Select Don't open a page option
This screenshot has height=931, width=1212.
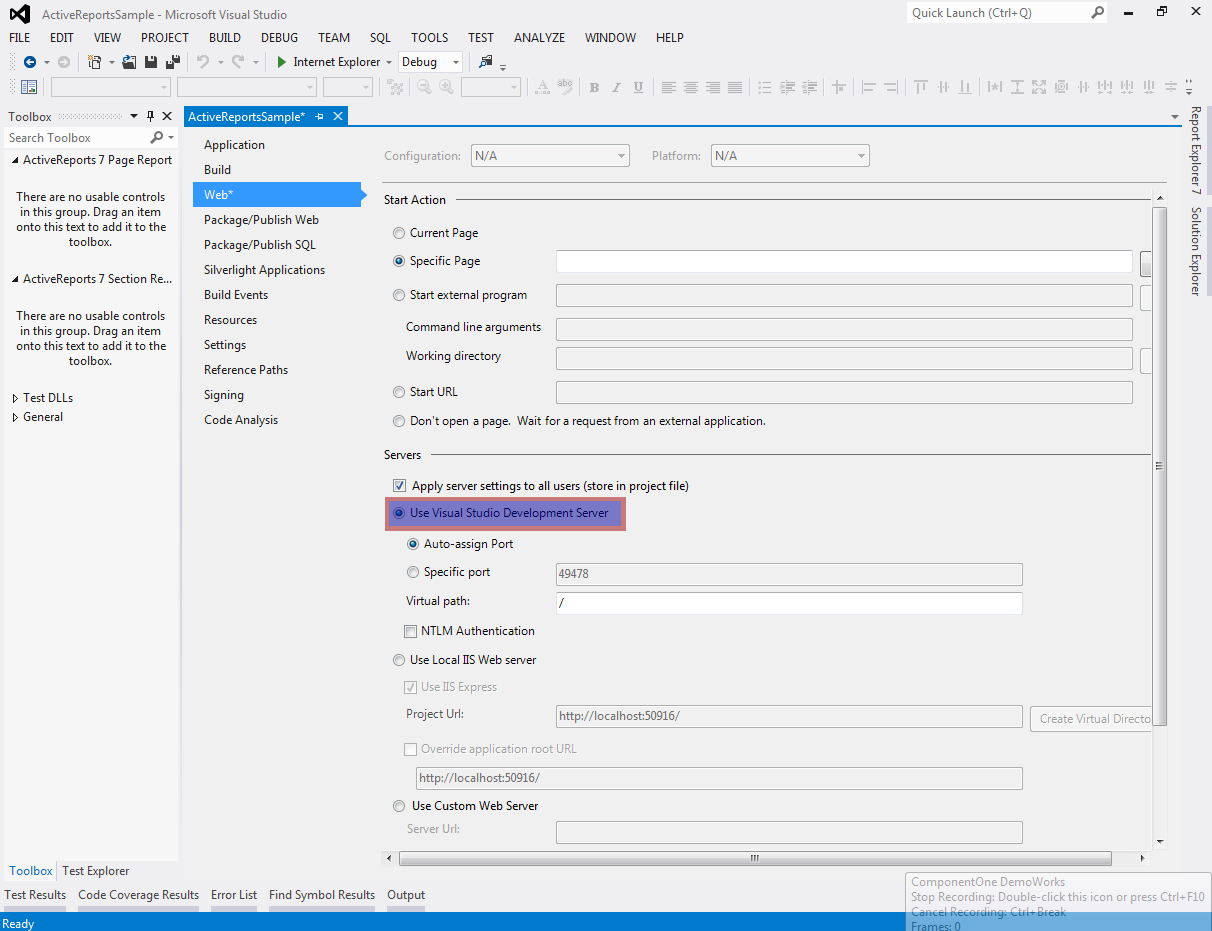400,421
